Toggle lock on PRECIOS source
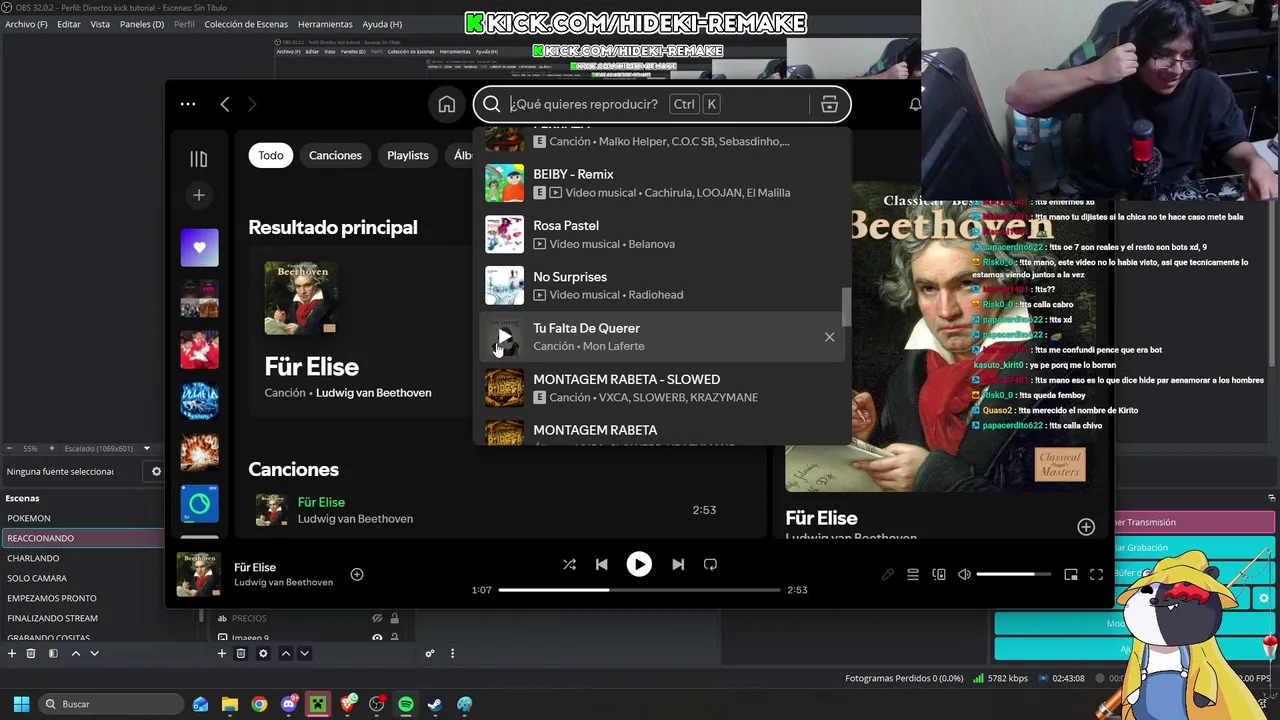1280x720 pixels. click(x=394, y=619)
